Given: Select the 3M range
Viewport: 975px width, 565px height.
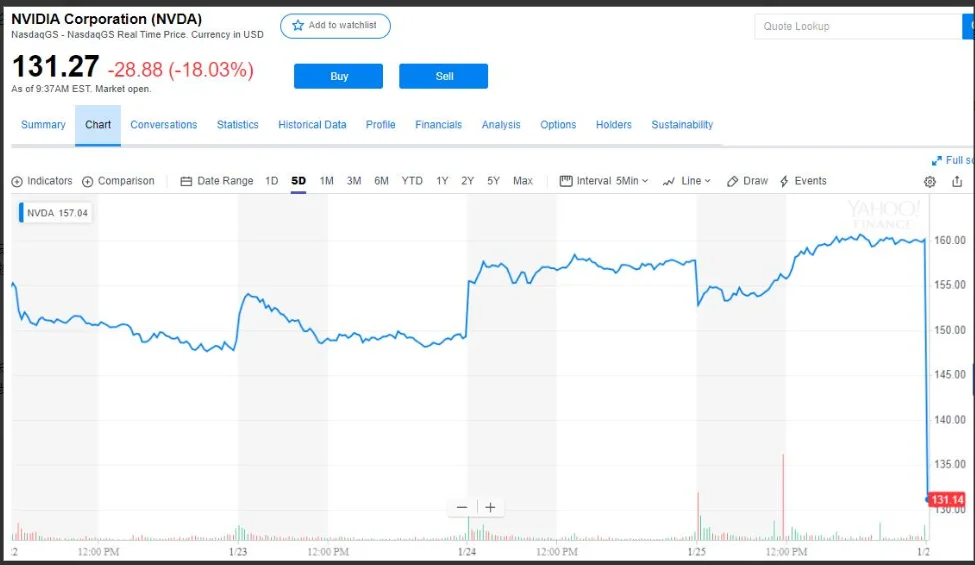Looking at the screenshot, I should point(354,181).
